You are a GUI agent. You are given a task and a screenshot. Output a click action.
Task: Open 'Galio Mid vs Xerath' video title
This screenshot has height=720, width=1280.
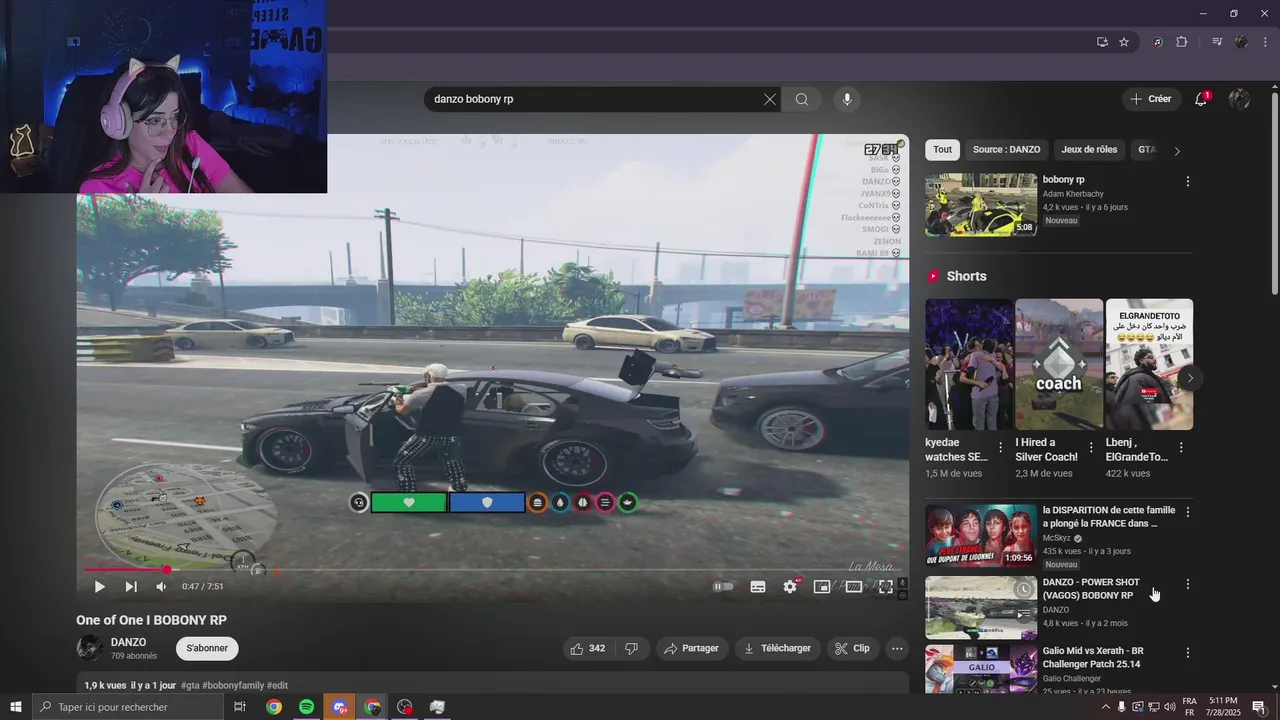(1093, 657)
